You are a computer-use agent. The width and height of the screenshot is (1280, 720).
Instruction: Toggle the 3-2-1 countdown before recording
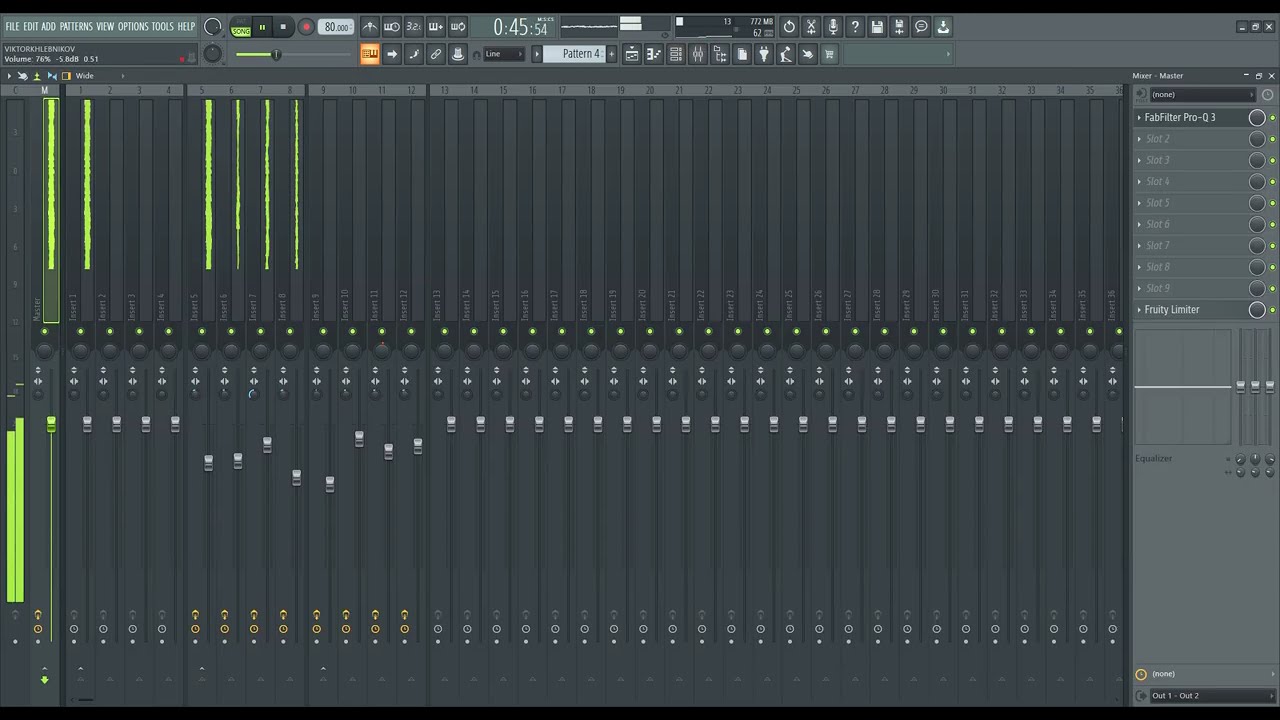414,27
